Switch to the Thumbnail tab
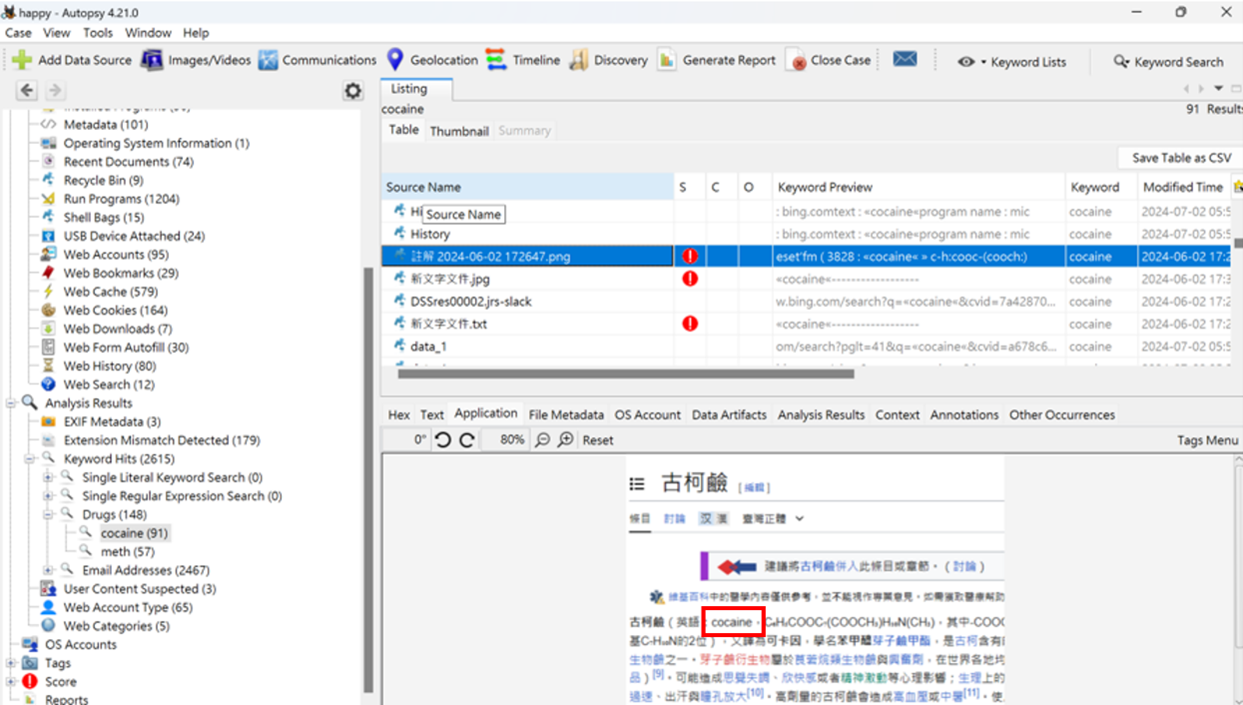Image resolution: width=1243 pixels, height=705 pixels. [459, 131]
